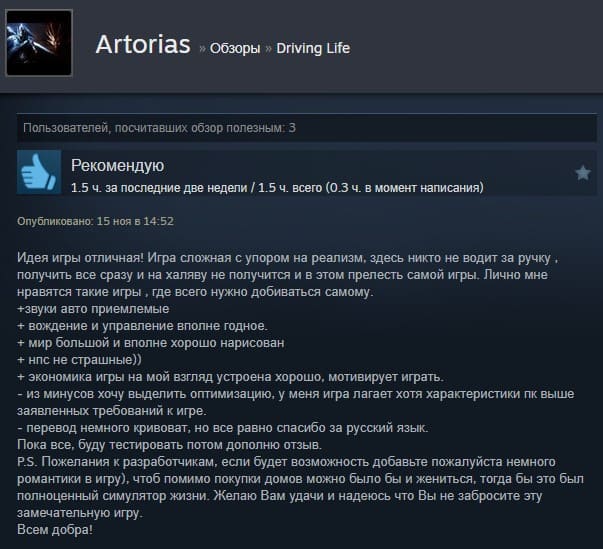Open the Driving Life game breadcrumb
This screenshot has height=549, width=603.
click(x=313, y=48)
